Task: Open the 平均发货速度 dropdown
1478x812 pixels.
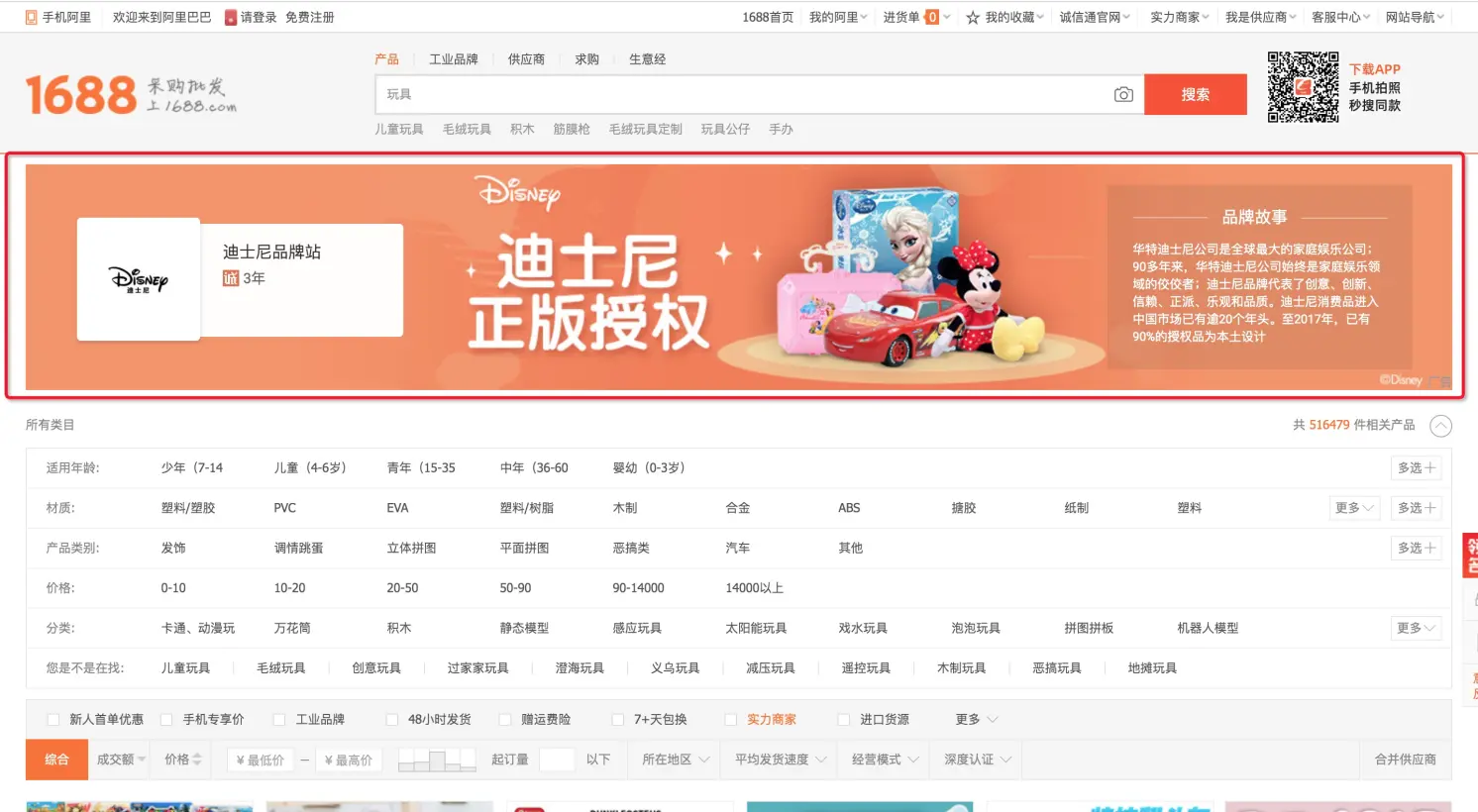Action: point(781,760)
